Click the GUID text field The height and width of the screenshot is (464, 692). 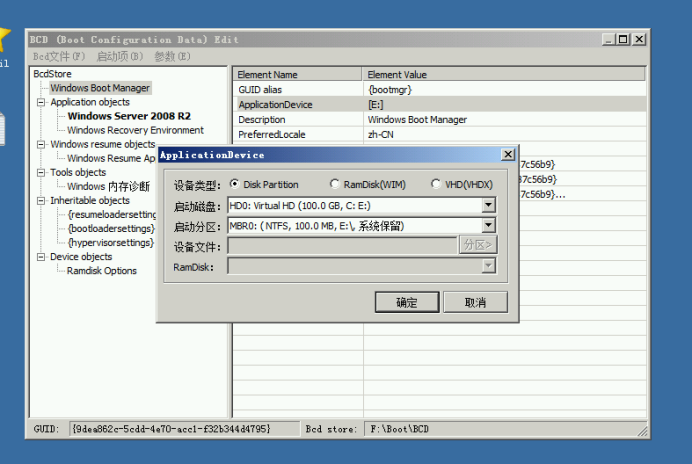pyautogui.click(x=184, y=429)
